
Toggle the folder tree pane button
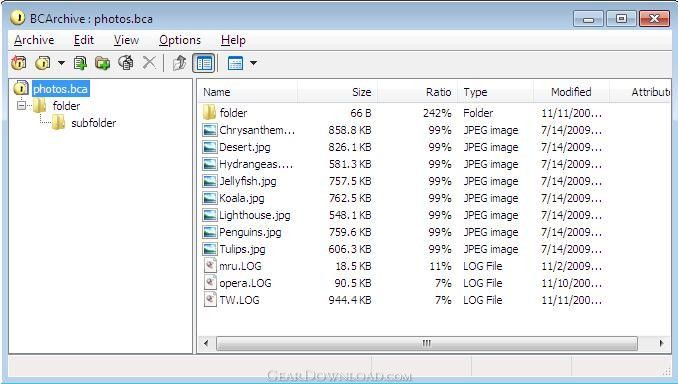pos(204,63)
